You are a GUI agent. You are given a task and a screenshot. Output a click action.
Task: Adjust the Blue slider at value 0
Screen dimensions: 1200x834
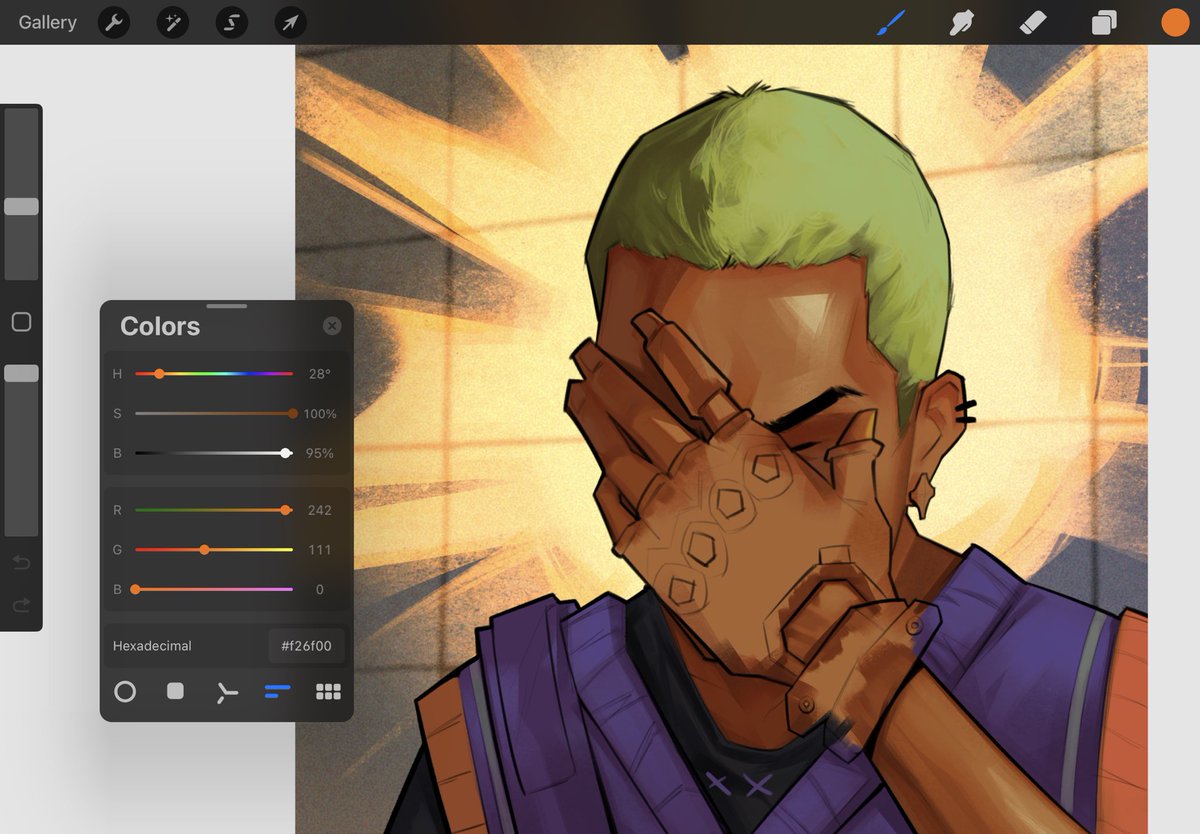point(214,589)
